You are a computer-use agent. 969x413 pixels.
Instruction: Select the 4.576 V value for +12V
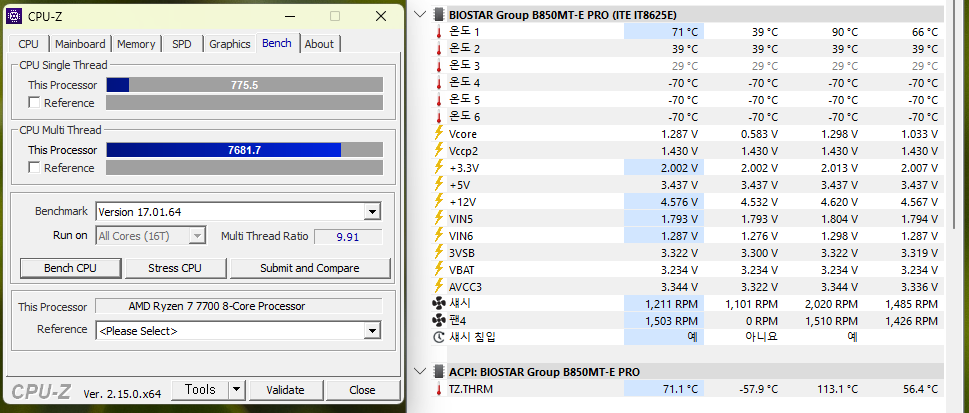[681, 202]
